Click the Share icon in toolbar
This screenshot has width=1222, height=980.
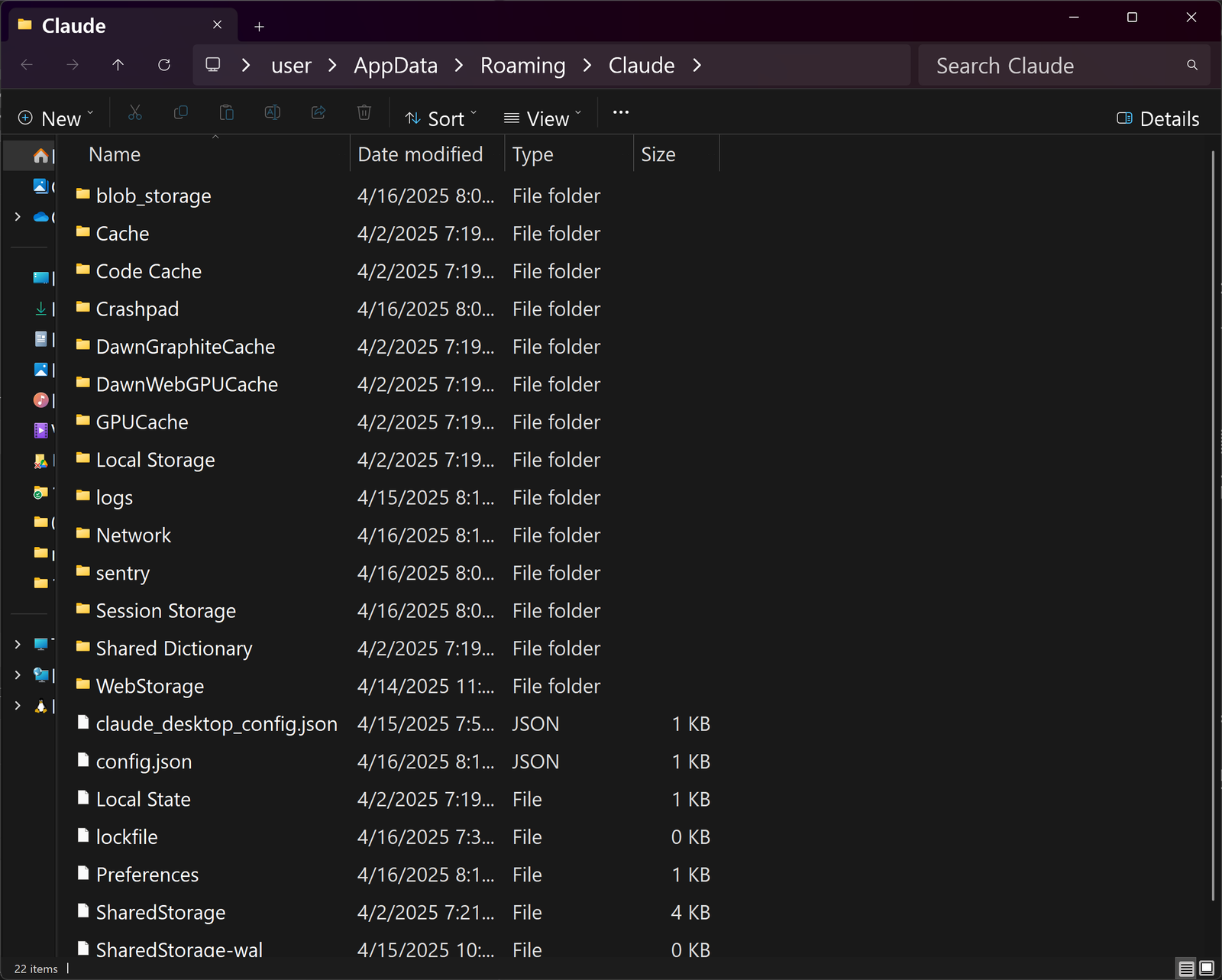click(x=318, y=113)
